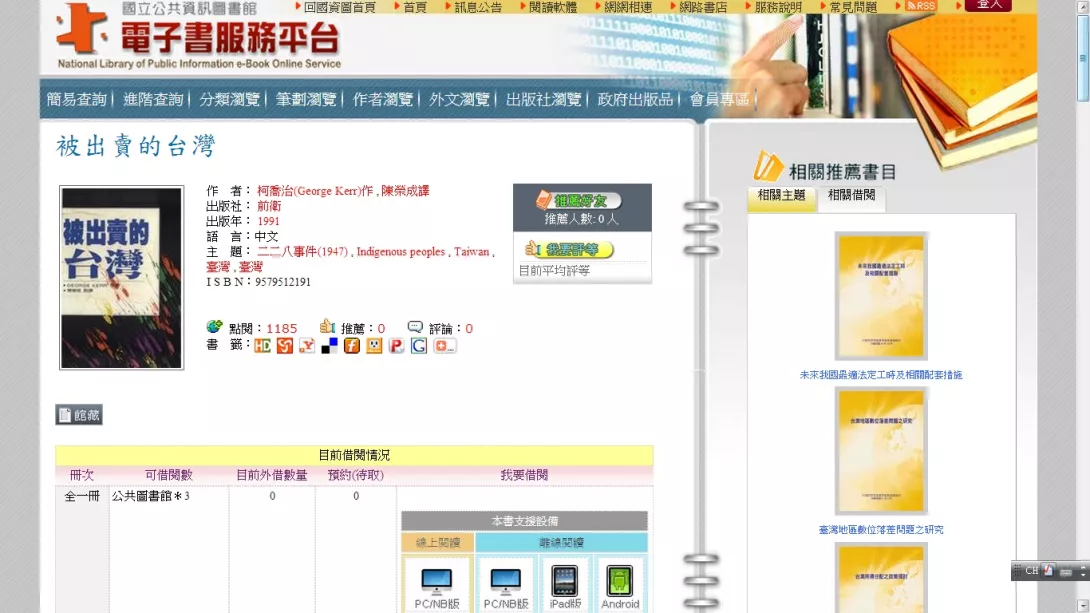
Task: Click the red plus more-bookmarks icon
Action: (444, 346)
